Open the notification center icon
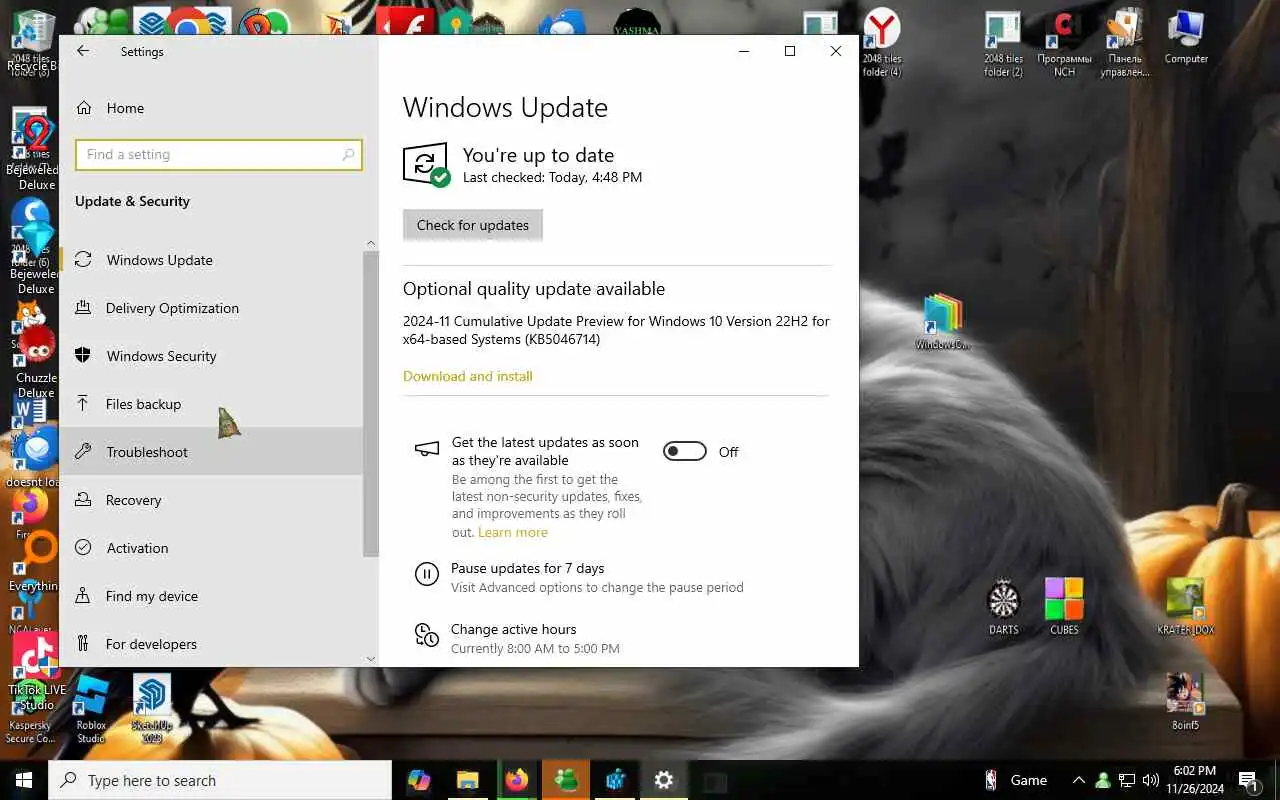The height and width of the screenshot is (800, 1280). coord(1248,780)
